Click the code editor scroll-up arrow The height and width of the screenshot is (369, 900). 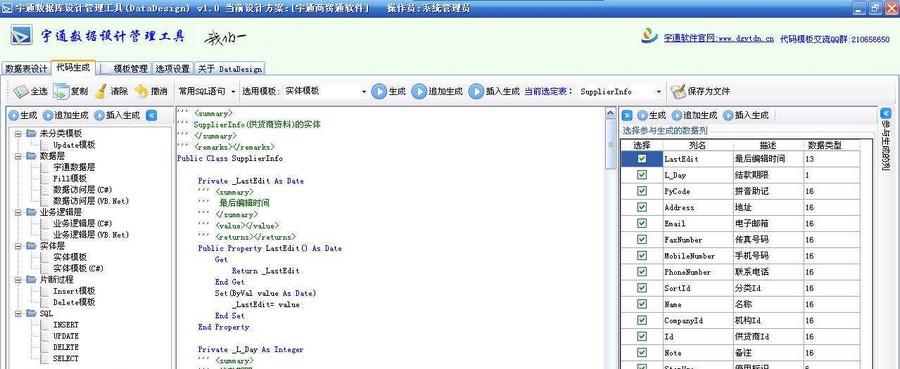[611, 114]
